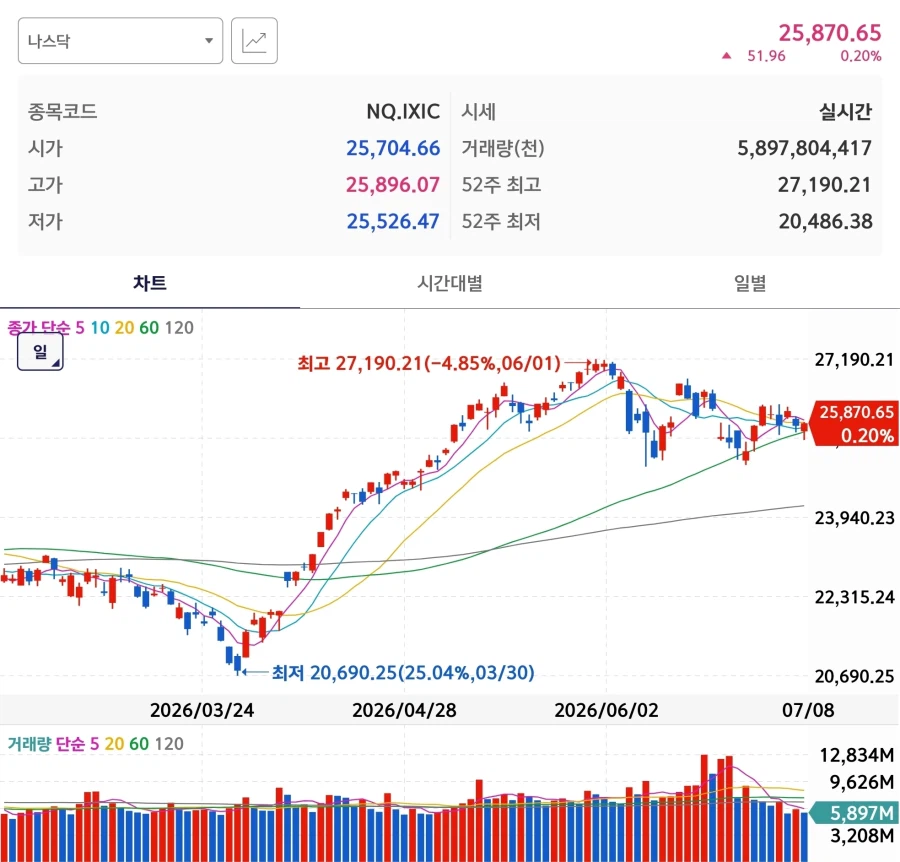Click the current price 25,870.65 header
The width and height of the screenshot is (900, 862).
pos(829,33)
